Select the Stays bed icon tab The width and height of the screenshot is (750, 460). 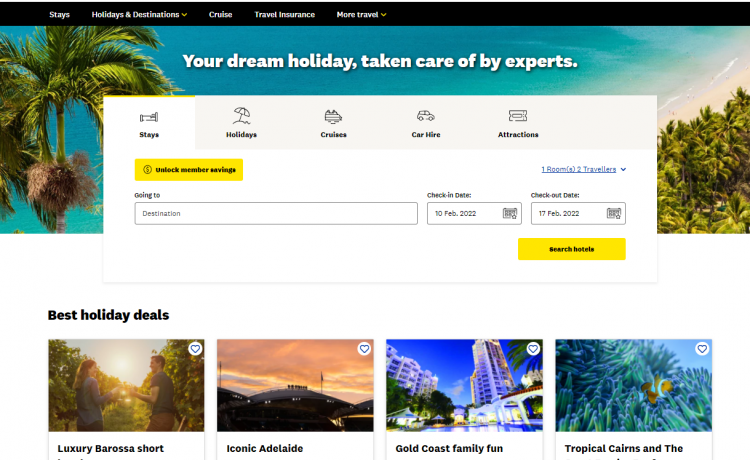point(149,117)
